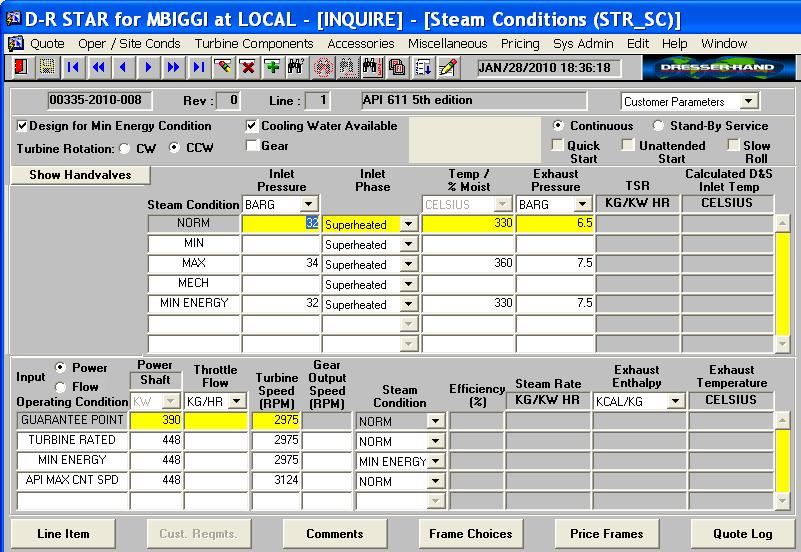Click the Show Handvalves button

(80, 175)
